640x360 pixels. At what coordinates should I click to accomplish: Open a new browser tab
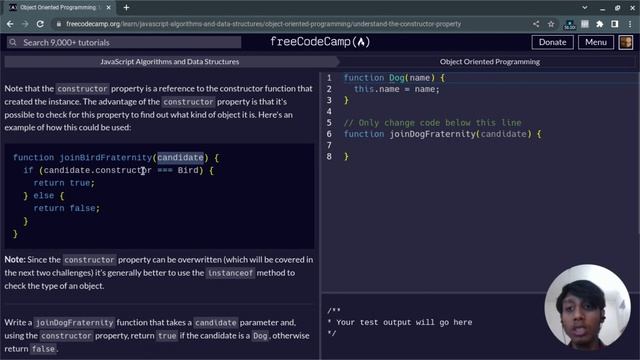click(x=127, y=7)
